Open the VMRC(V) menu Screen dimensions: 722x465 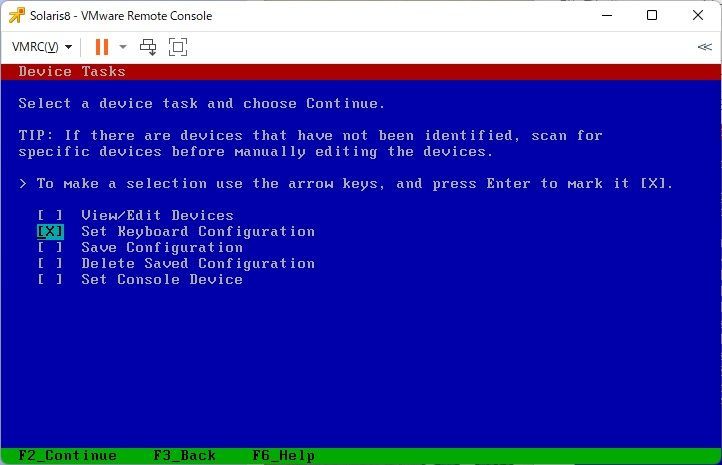[42, 46]
